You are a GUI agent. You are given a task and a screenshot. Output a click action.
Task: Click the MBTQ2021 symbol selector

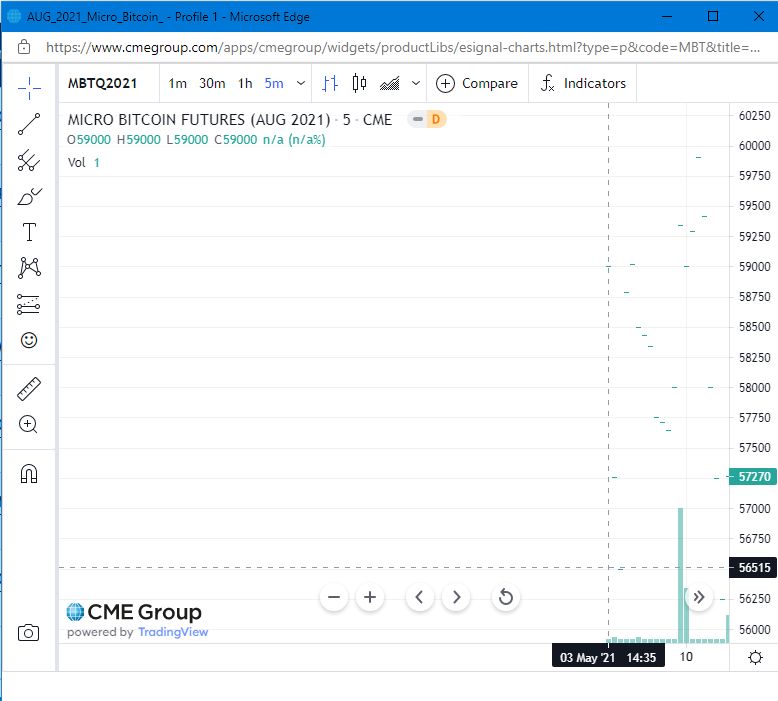(x=102, y=84)
